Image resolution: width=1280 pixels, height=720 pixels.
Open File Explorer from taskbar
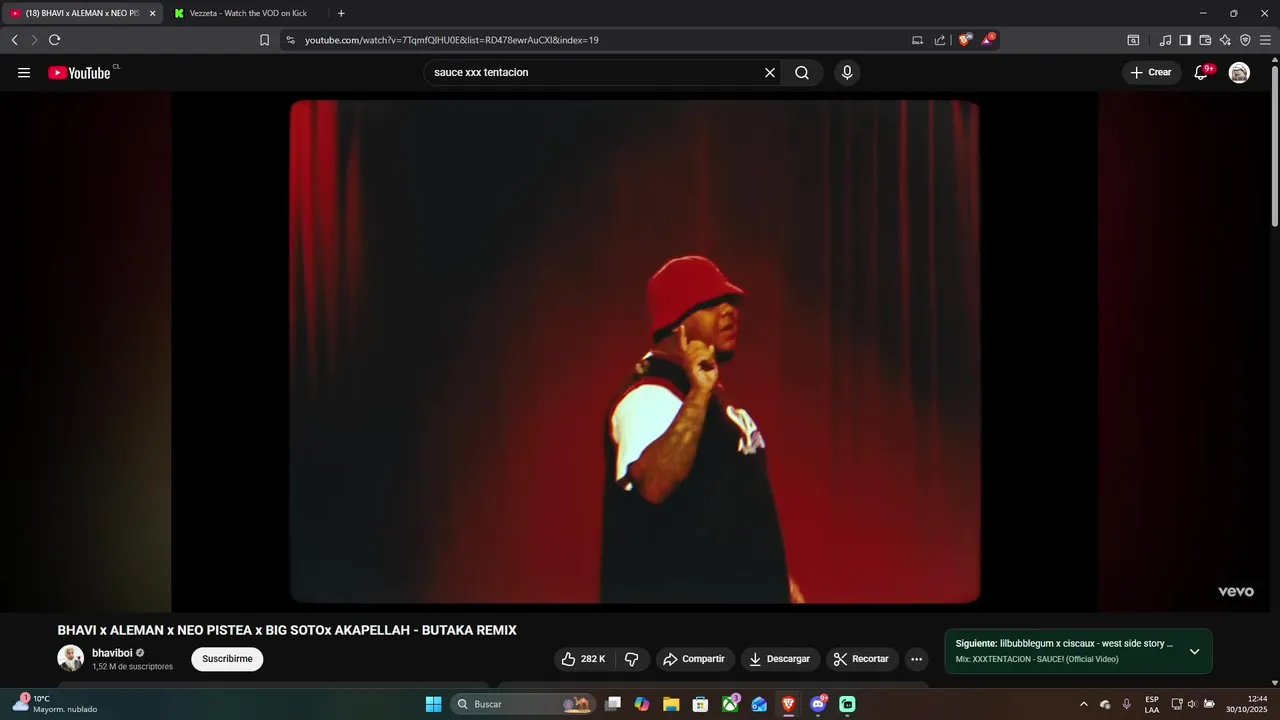671,704
